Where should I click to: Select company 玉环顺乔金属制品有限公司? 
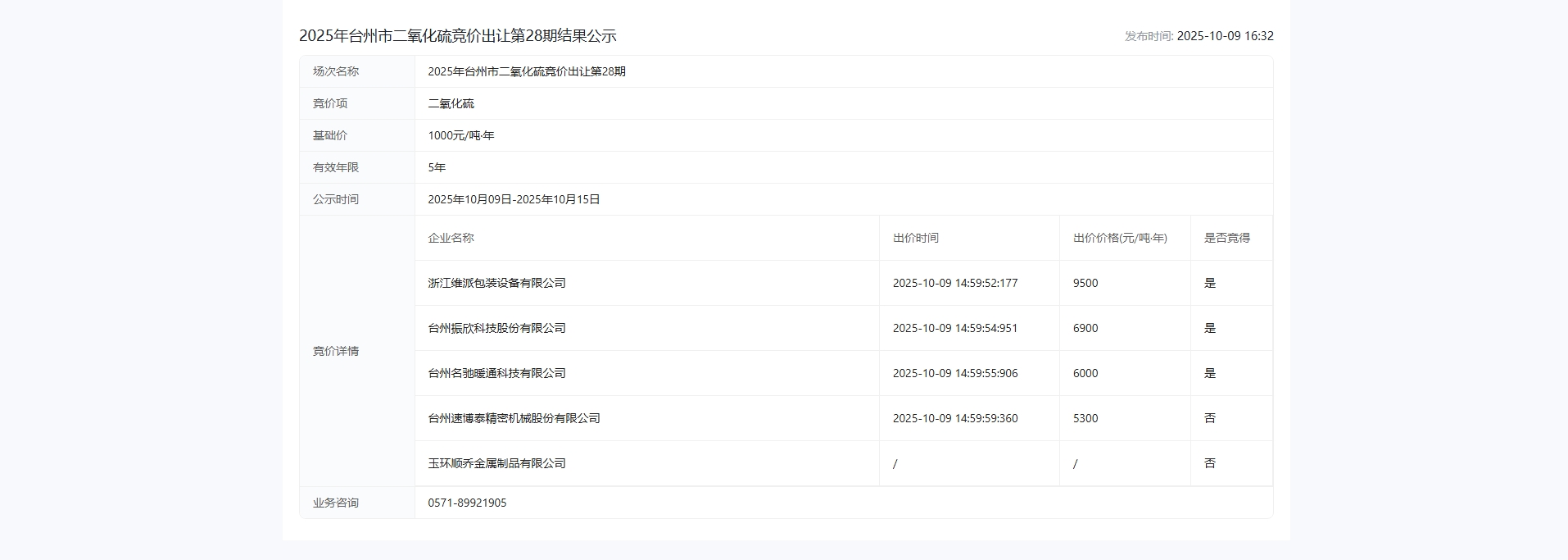click(x=496, y=463)
